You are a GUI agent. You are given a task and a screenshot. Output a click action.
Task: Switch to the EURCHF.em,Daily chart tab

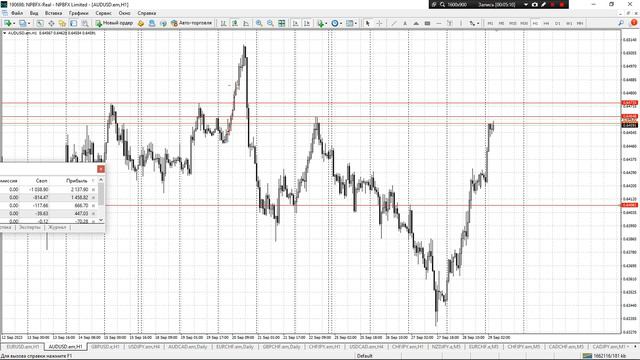click(235, 347)
